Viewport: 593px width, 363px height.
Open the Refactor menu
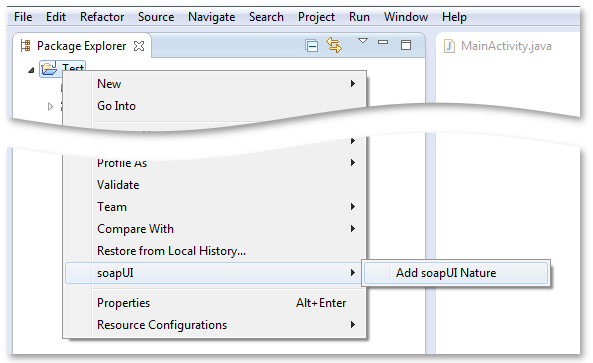pos(102,17)
